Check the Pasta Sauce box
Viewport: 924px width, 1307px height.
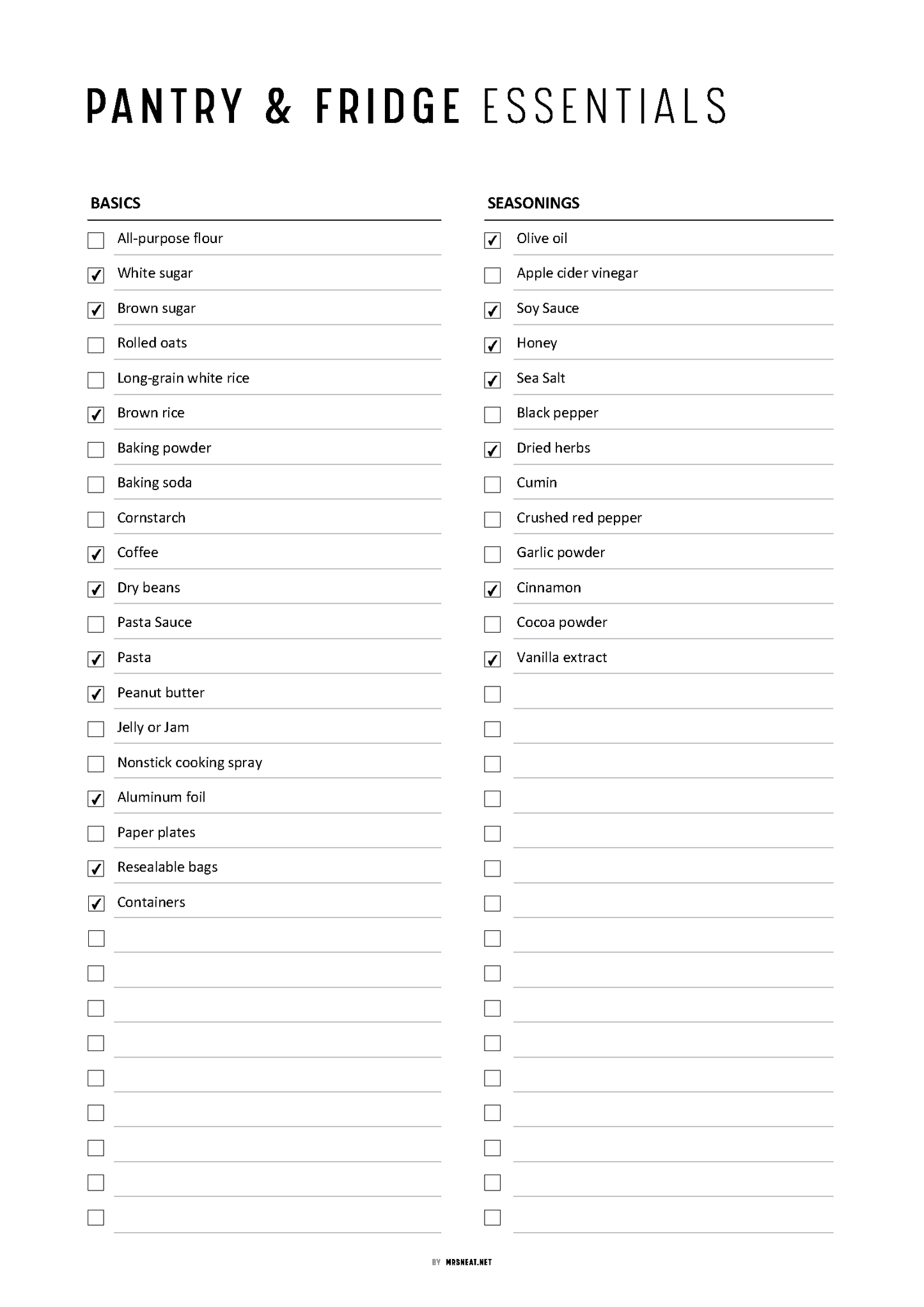point(96,624)
